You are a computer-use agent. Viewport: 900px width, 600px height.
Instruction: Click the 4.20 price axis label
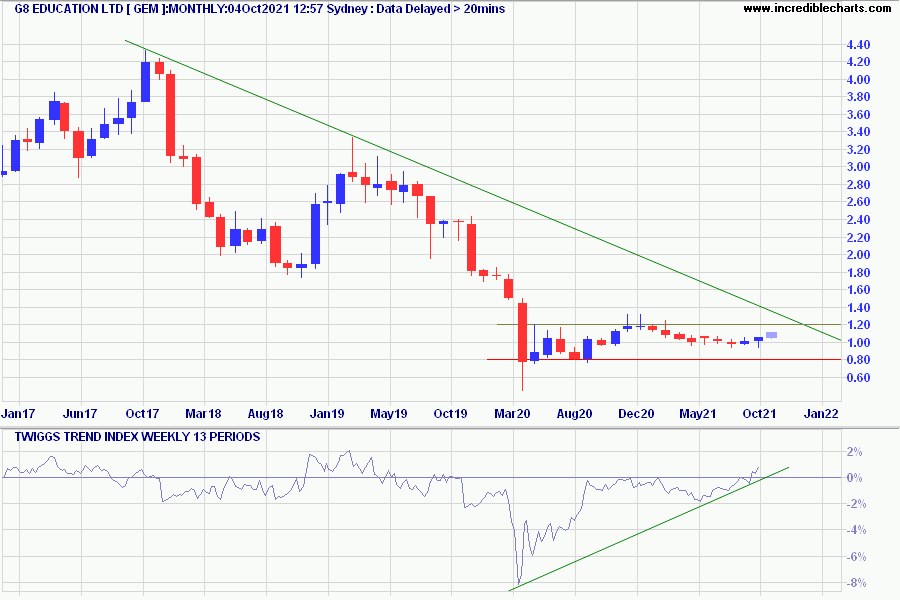pos(858,62)
